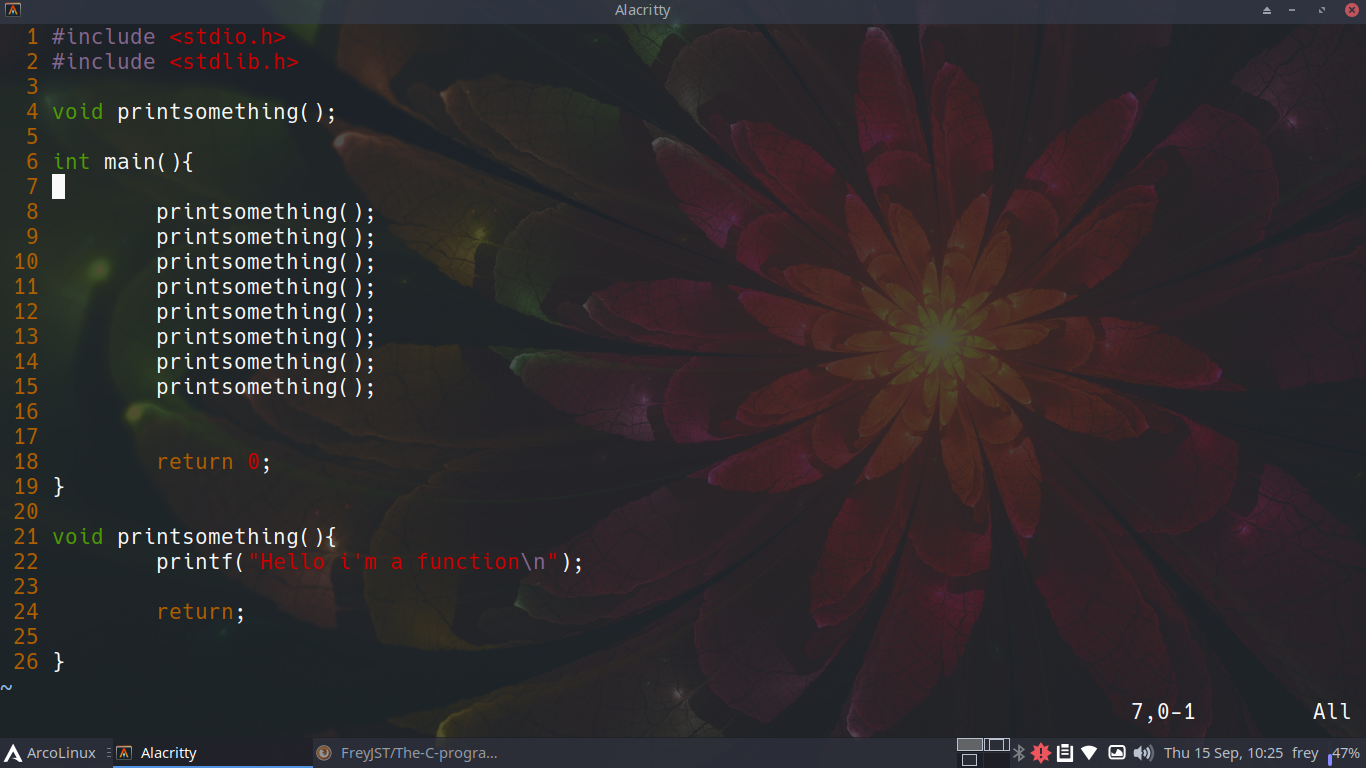Open the ArcoLinux application menu

(x=51, y=753)
